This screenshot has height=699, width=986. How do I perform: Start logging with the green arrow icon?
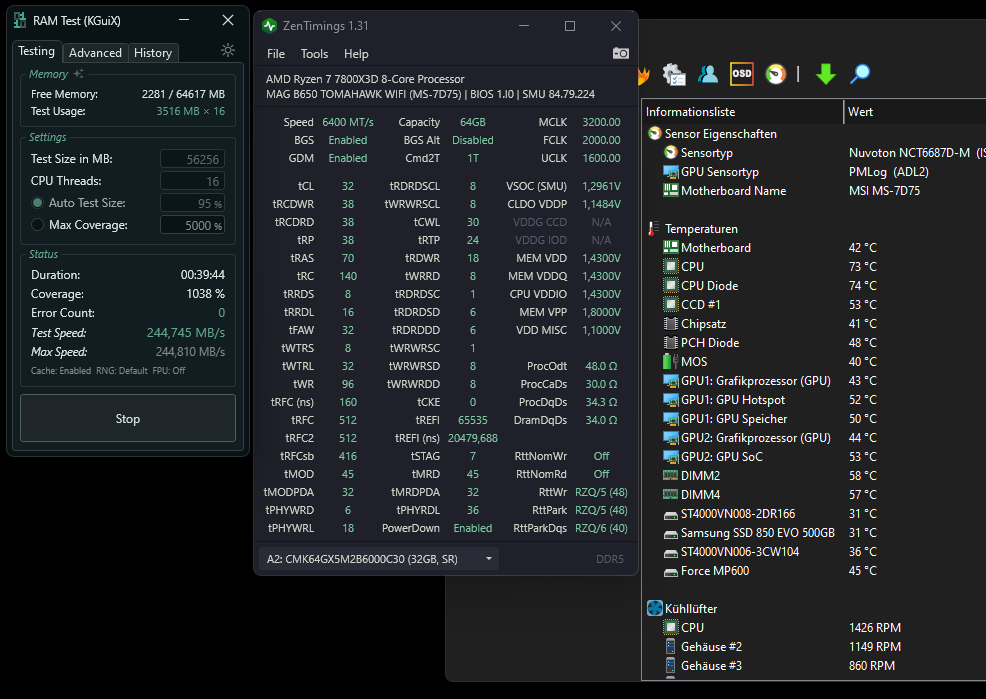[825, 73]
